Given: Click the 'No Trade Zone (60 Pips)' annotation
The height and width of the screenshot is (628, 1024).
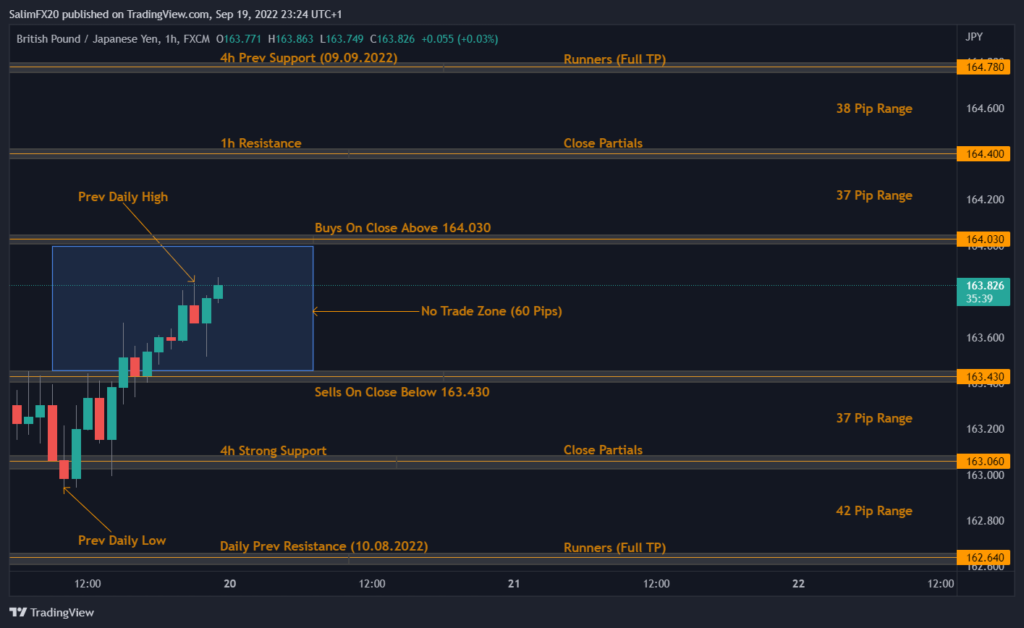Looking at the screenshot, I should point(491,311).
